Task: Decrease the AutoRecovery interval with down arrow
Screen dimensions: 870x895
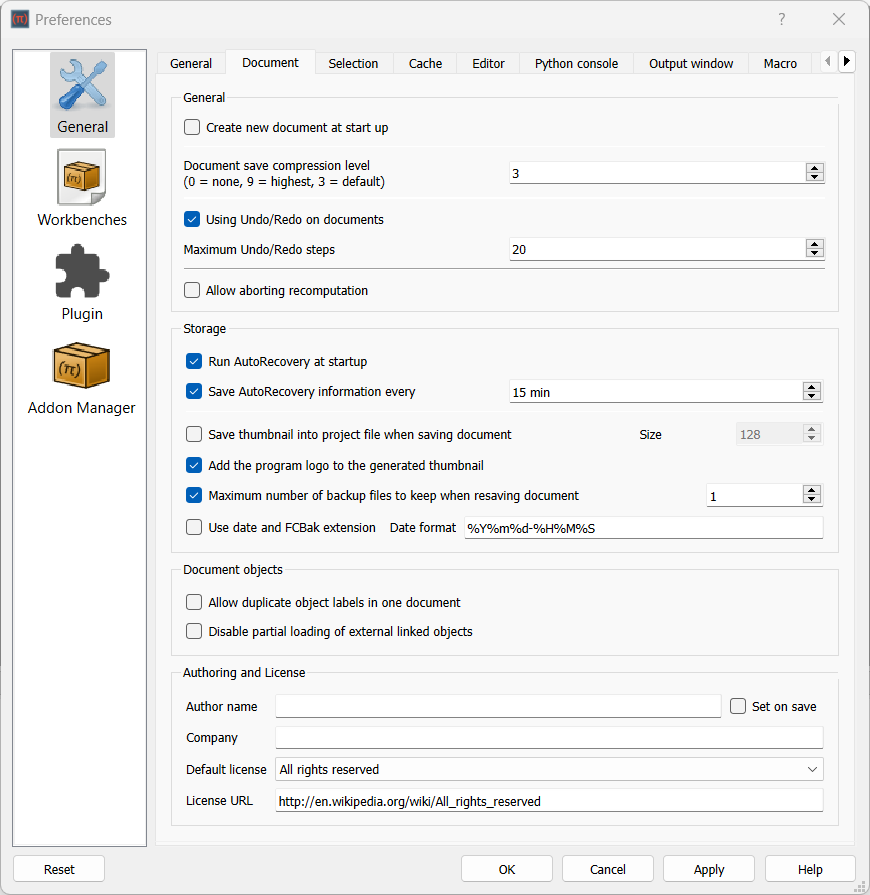Action: tap(811, 396)
